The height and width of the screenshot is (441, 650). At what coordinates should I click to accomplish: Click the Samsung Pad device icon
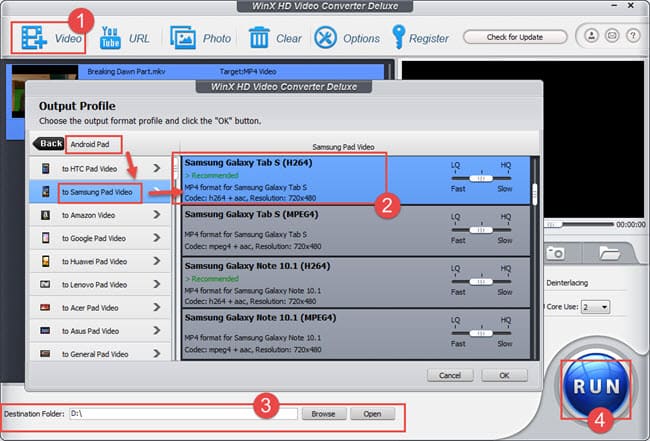point(45,191)
